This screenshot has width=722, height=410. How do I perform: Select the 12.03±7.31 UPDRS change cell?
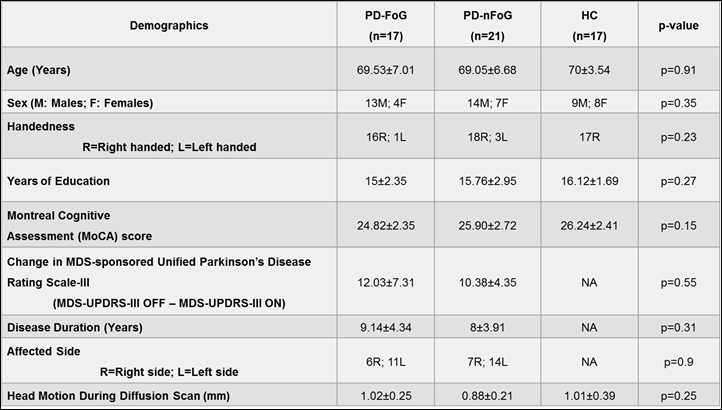point(390,282)
